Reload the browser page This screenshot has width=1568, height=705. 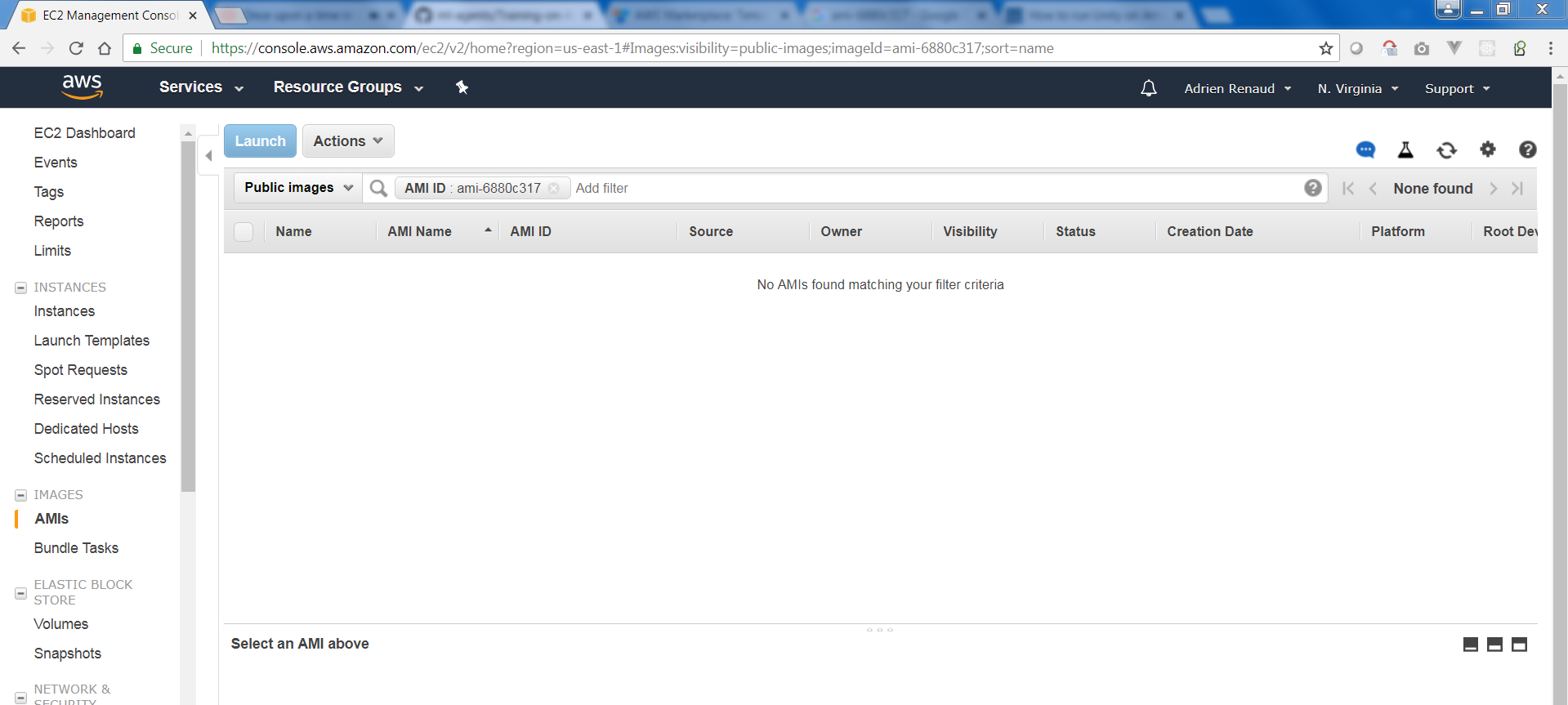coord(76,48)
